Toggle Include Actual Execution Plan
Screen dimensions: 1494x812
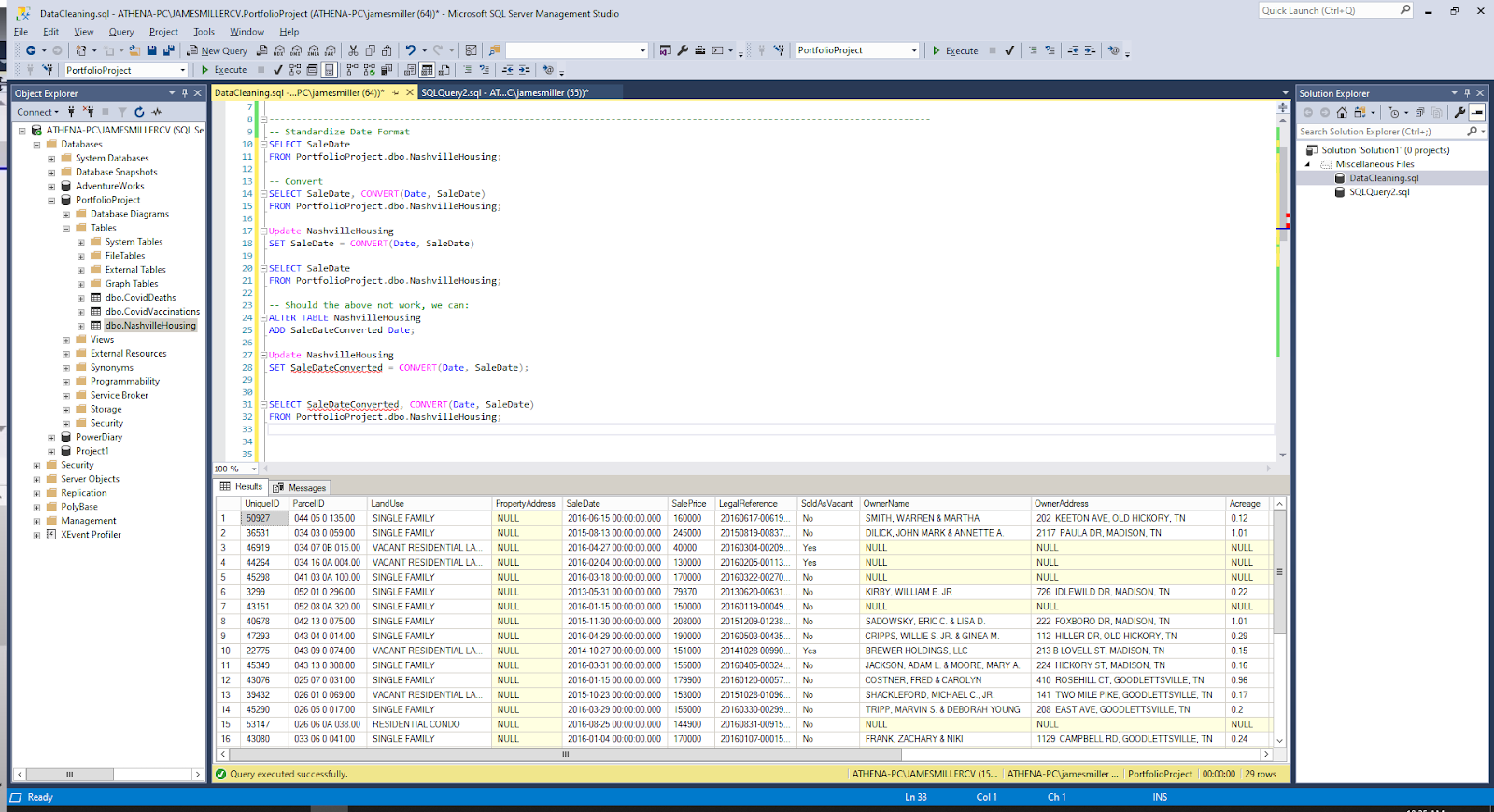353,70
